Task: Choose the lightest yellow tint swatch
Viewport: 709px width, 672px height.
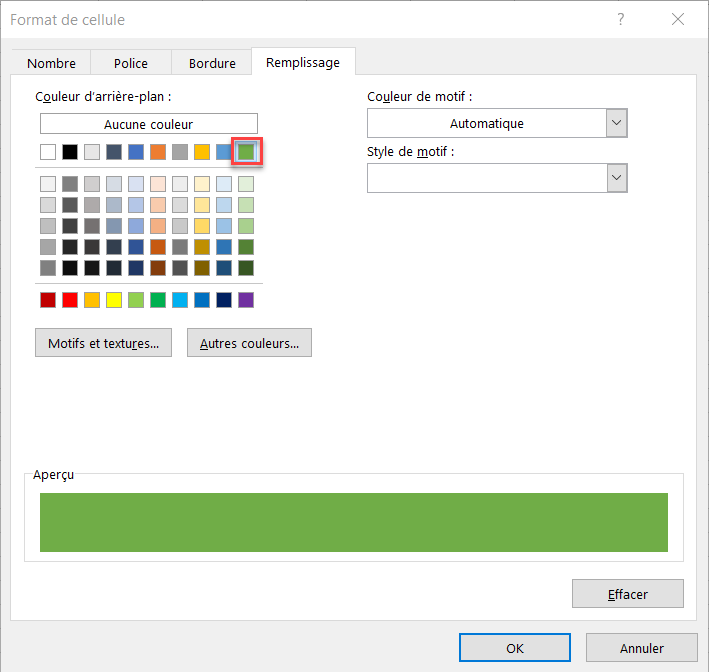Action: click(202, 184)
